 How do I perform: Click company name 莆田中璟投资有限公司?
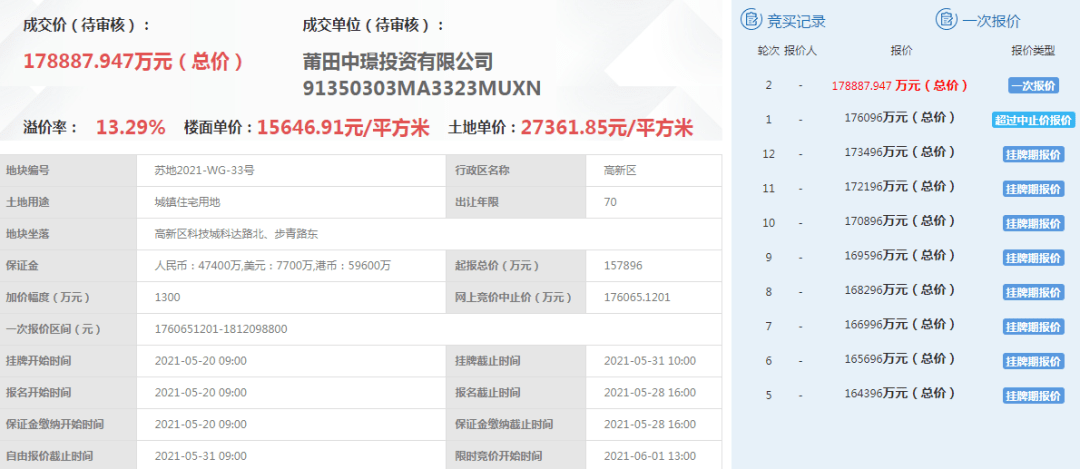397,61
